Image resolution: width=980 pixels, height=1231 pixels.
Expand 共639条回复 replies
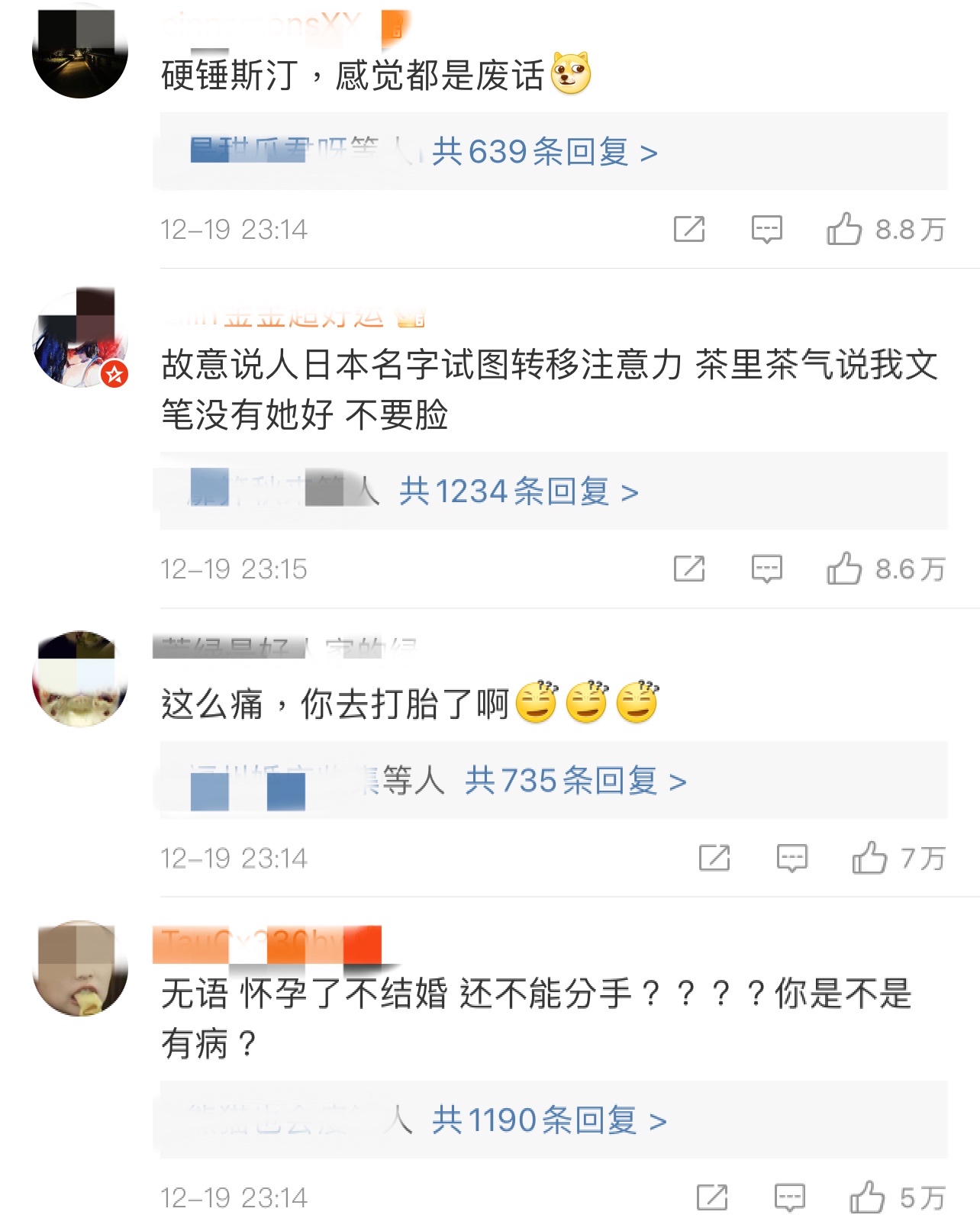pos(544,152)
